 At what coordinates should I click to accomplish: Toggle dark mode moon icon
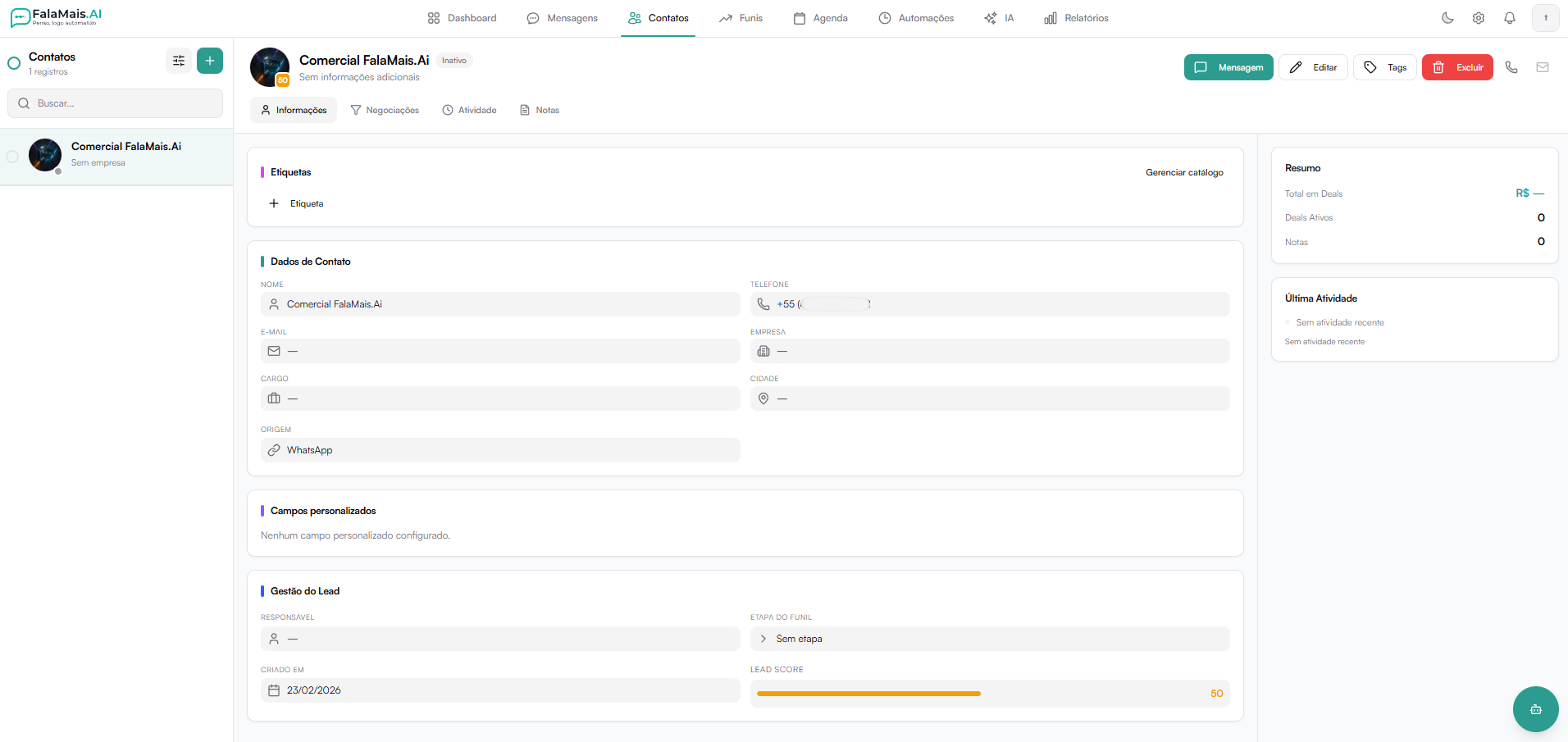1447,18
